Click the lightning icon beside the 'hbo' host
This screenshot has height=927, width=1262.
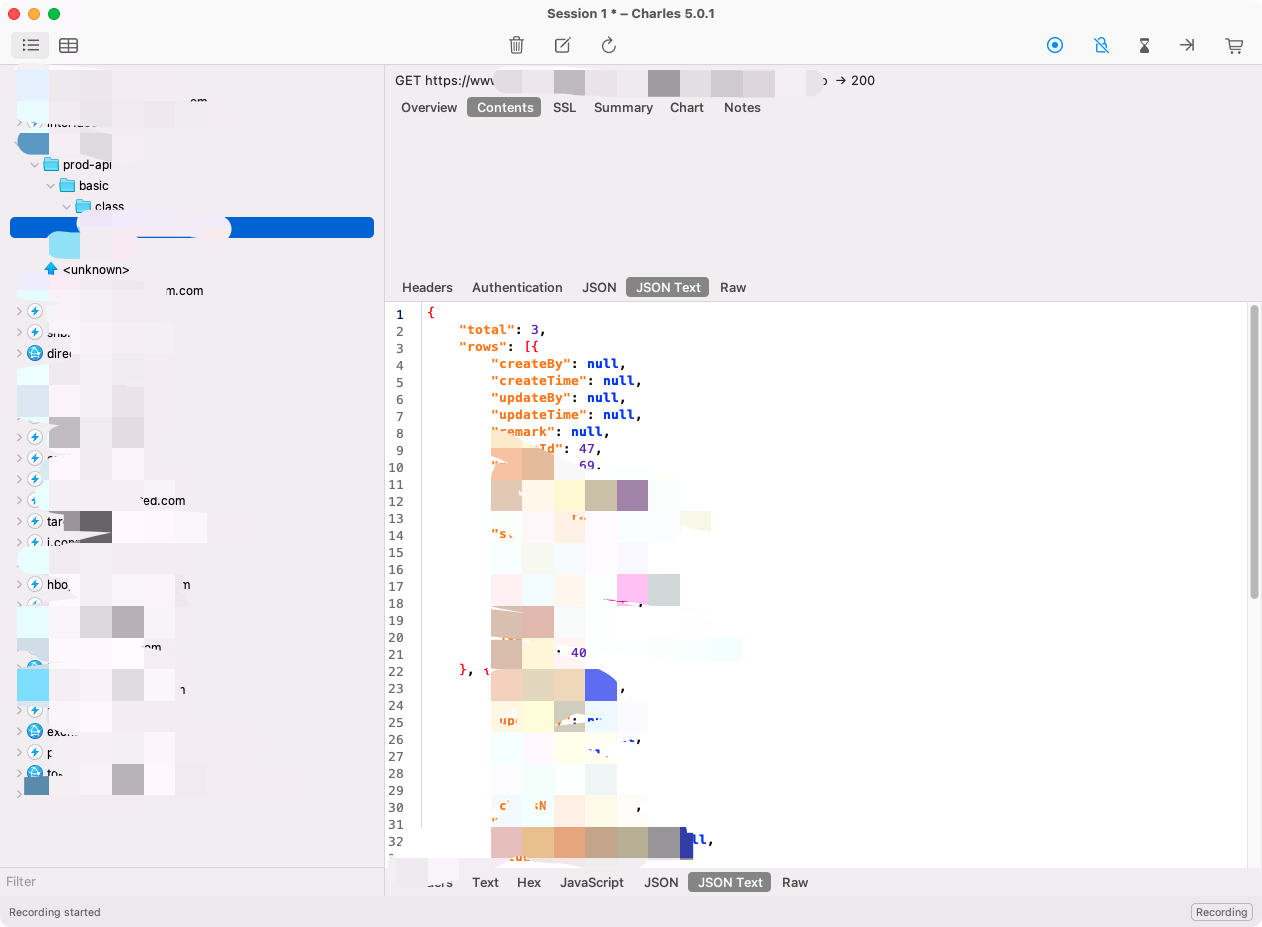(x=35, y=584)
